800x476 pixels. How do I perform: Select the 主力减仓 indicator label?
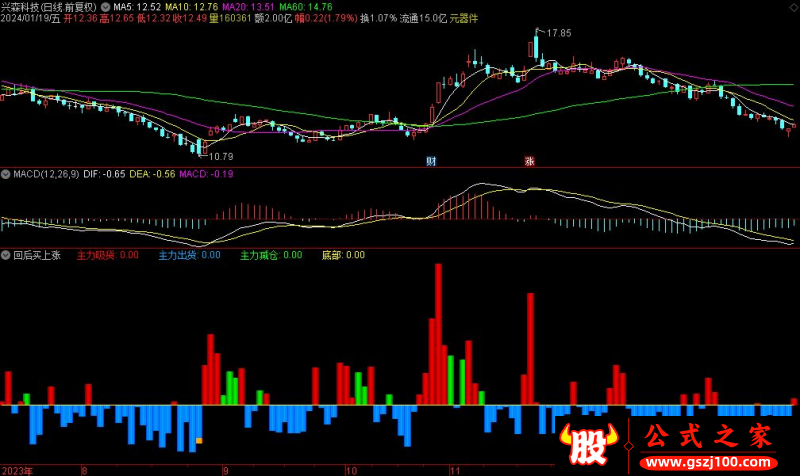tap(259, 255)
